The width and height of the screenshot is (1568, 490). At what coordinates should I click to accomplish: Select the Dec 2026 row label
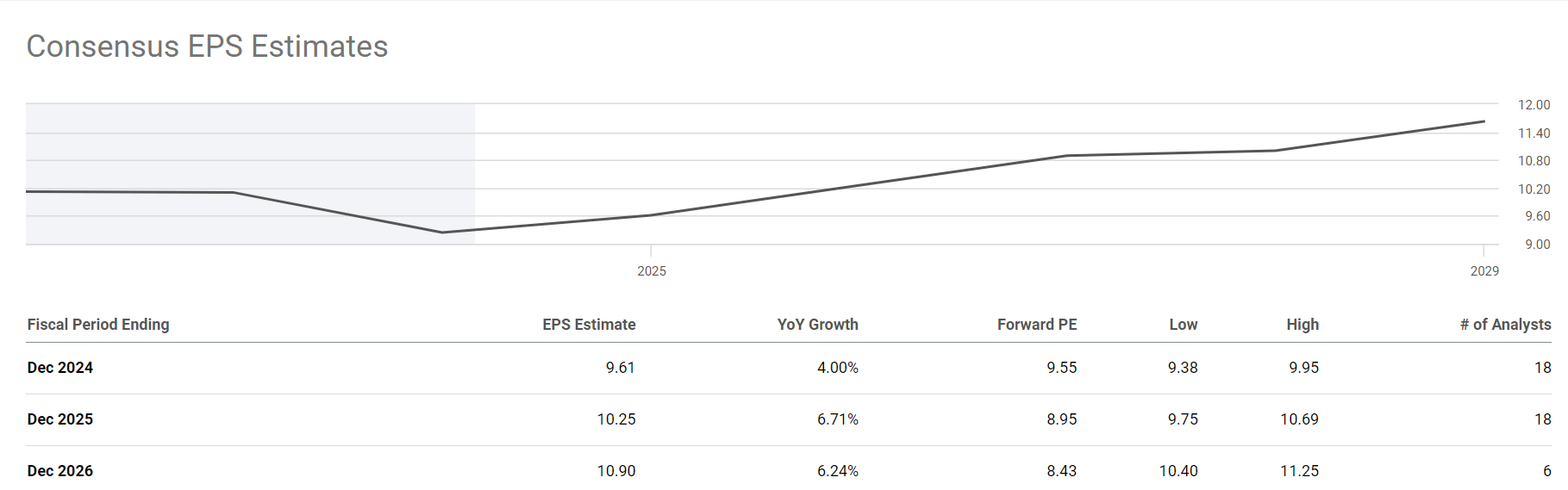60,471
